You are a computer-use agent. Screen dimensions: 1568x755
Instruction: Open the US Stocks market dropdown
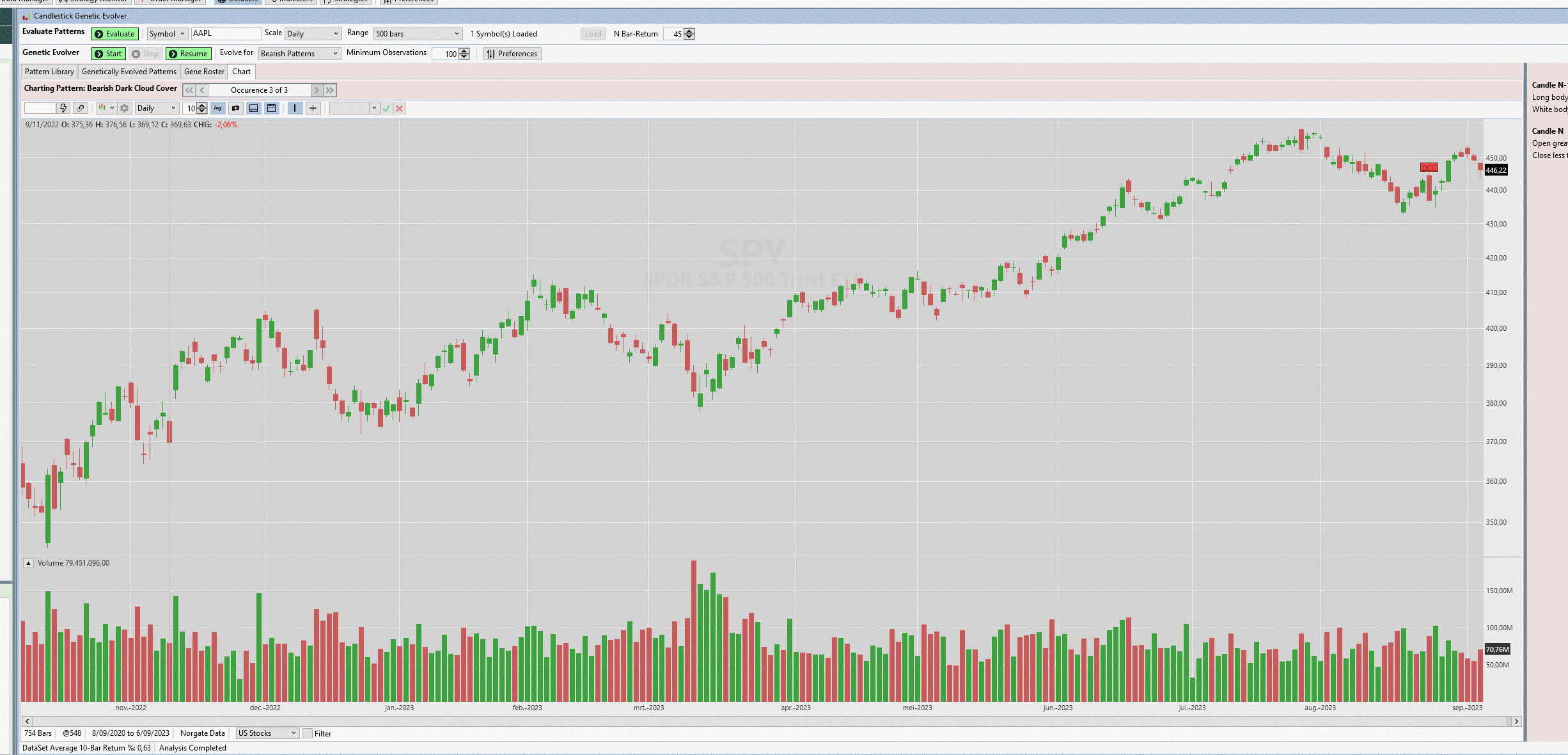click(267, 733)
